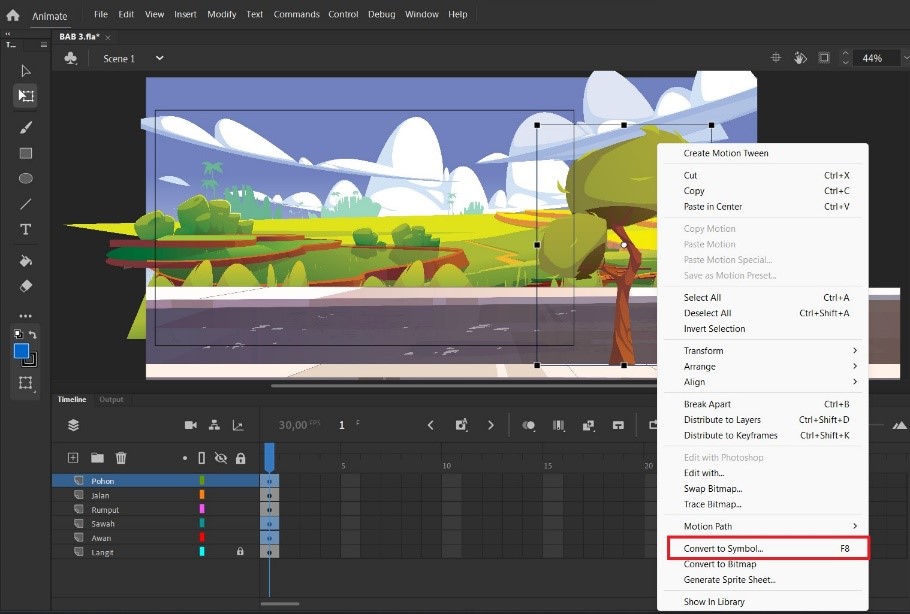Click the Delete layer trash icon

pyautogui.click(x=121, y=458)
